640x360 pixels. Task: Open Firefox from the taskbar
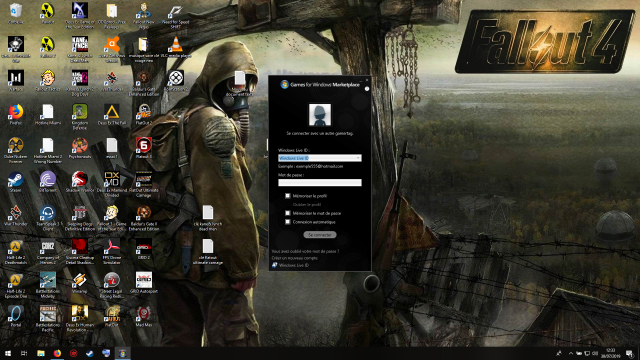click(x=57, y=353)
